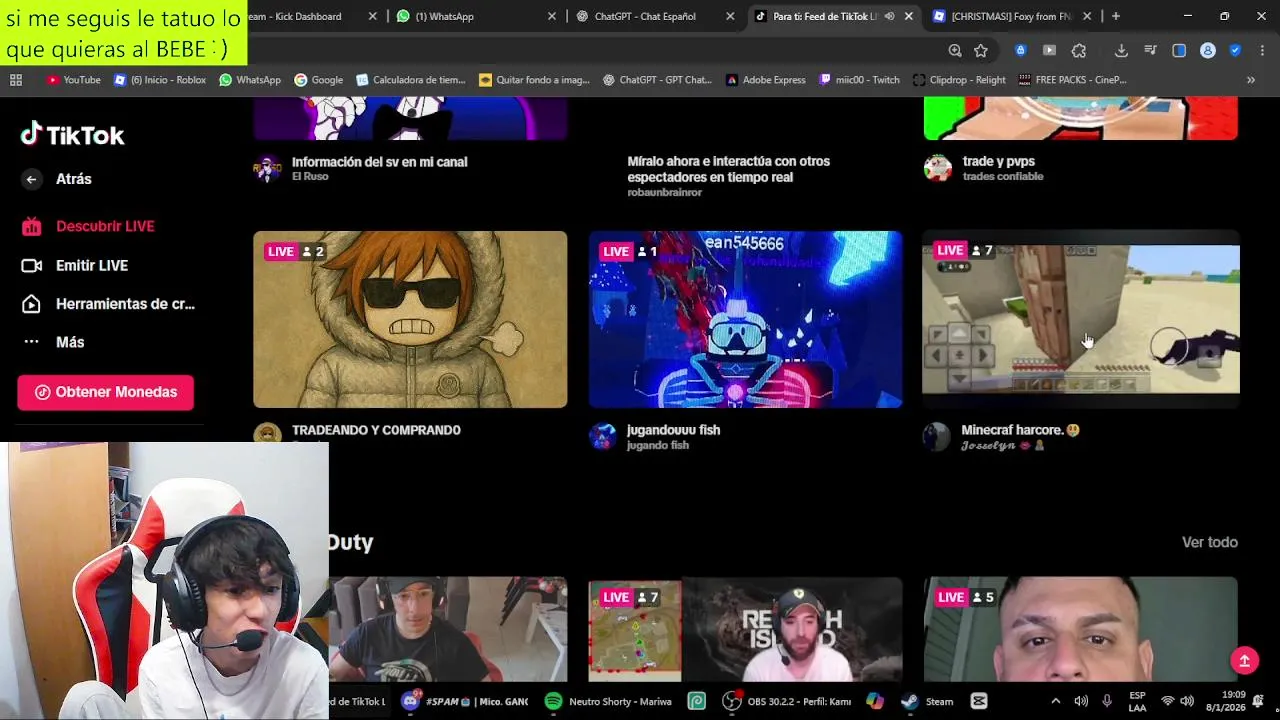Open ESP LAA language switcher

click(x=1137, y=701)
